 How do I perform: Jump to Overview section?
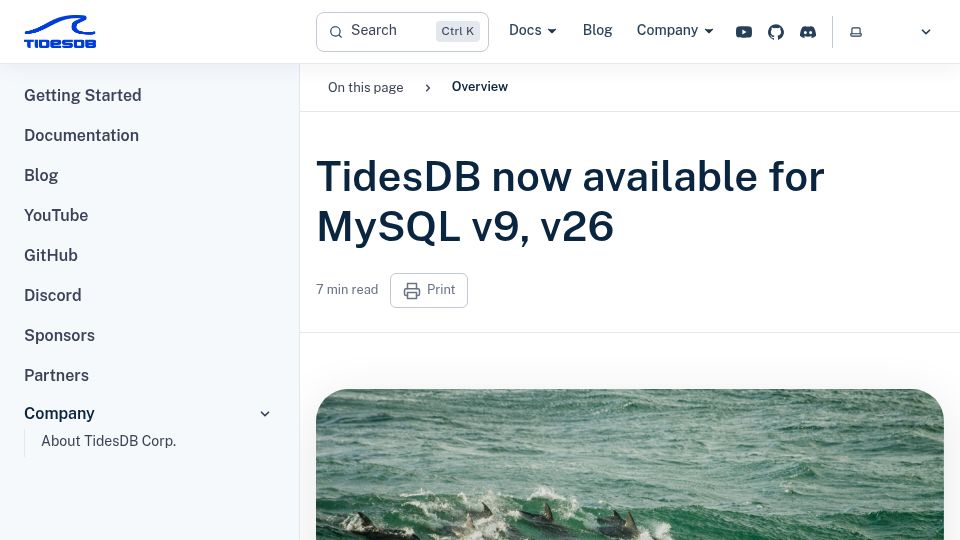pos(480,87)
